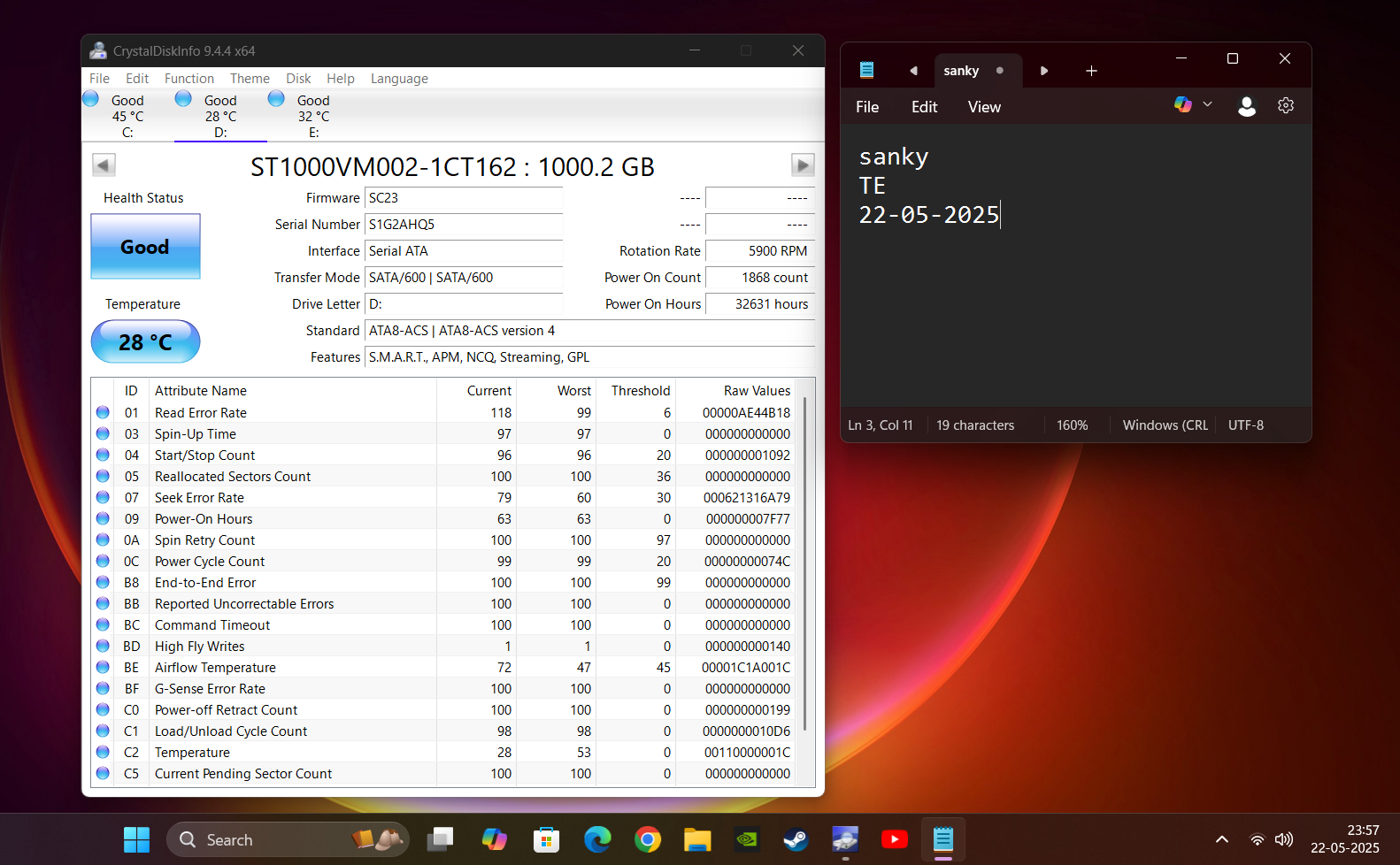Open Notepad settings gear
This screenshot has width=1400, height=865.
(x=1285, y=106)
